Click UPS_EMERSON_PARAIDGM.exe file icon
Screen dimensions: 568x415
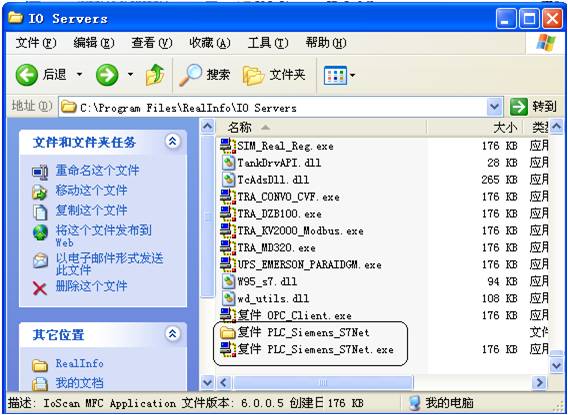click(228, 264)
